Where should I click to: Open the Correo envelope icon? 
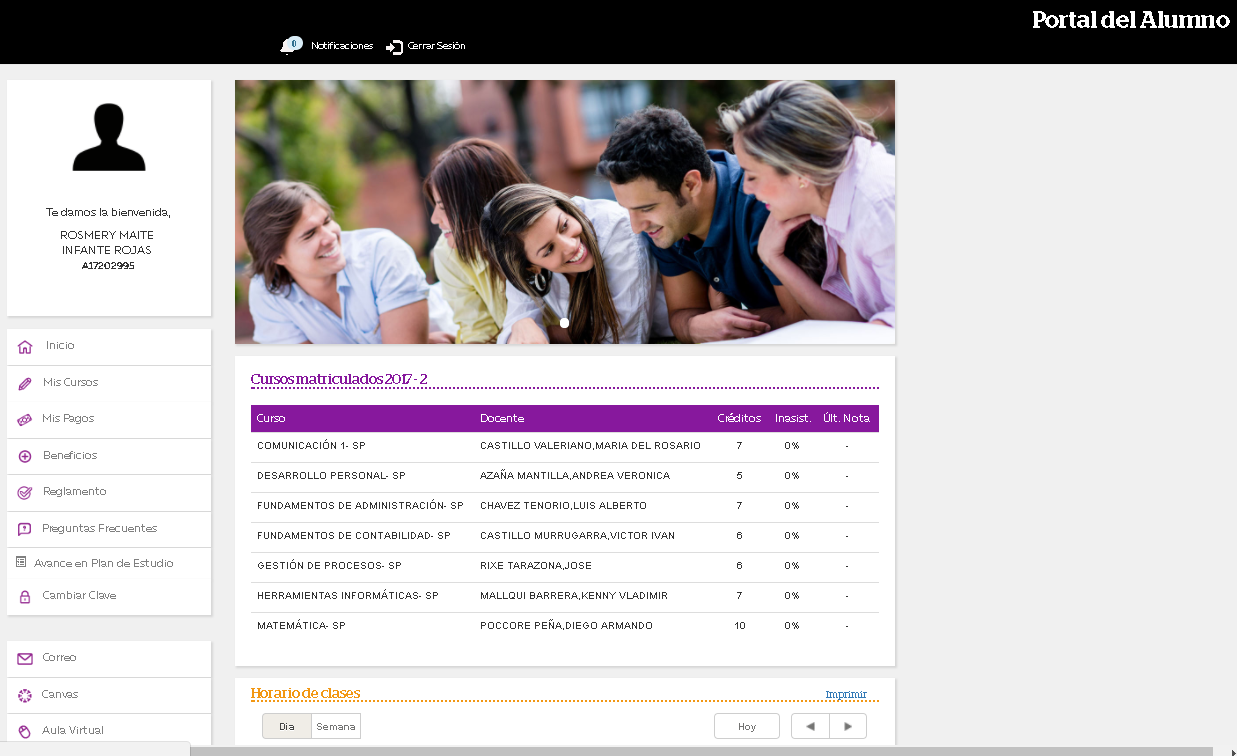pyautogui.click(x=24, y=658)
